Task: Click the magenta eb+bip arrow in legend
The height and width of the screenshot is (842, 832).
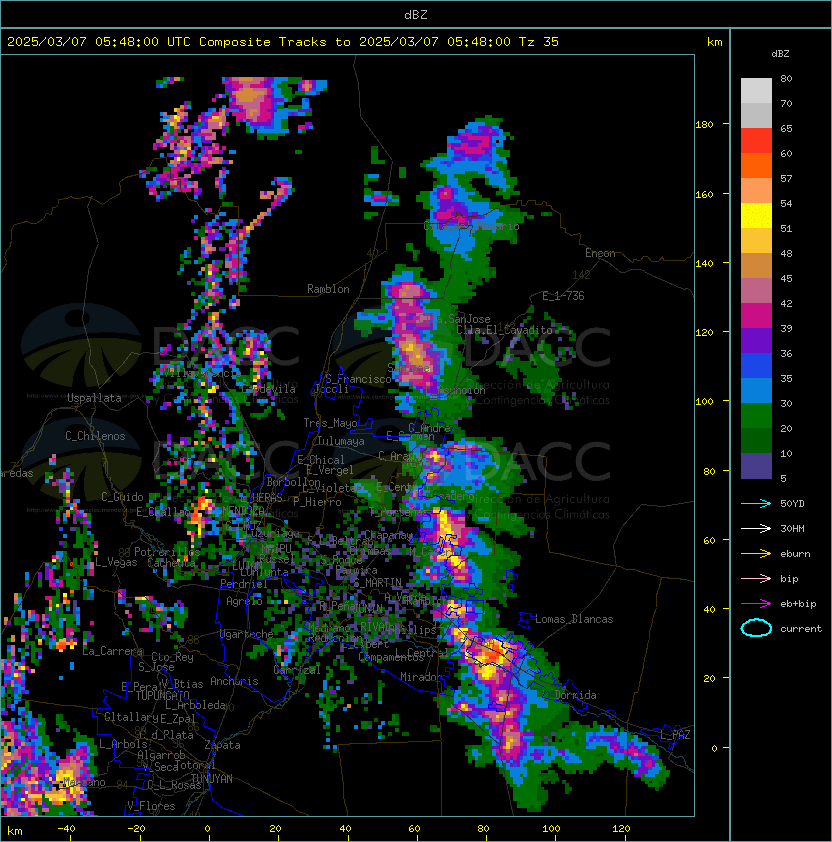Action: [x=756, y=604]
